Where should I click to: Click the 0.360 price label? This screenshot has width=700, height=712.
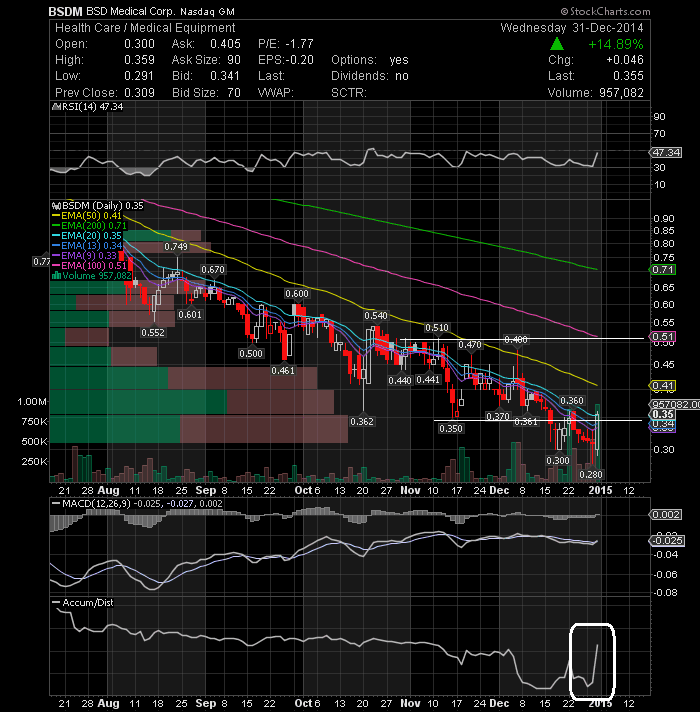(x=572, y=400)
